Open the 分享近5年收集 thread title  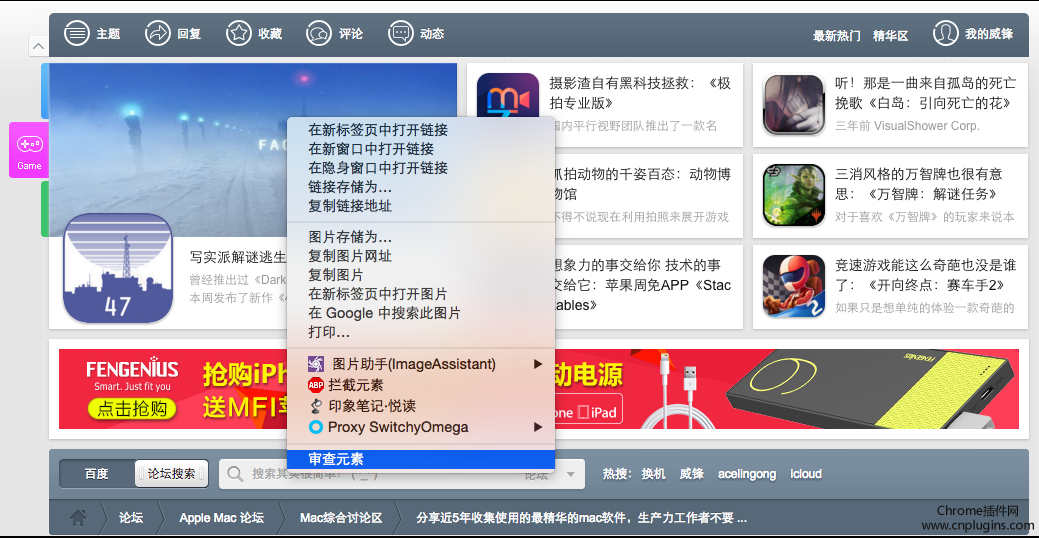581,517
